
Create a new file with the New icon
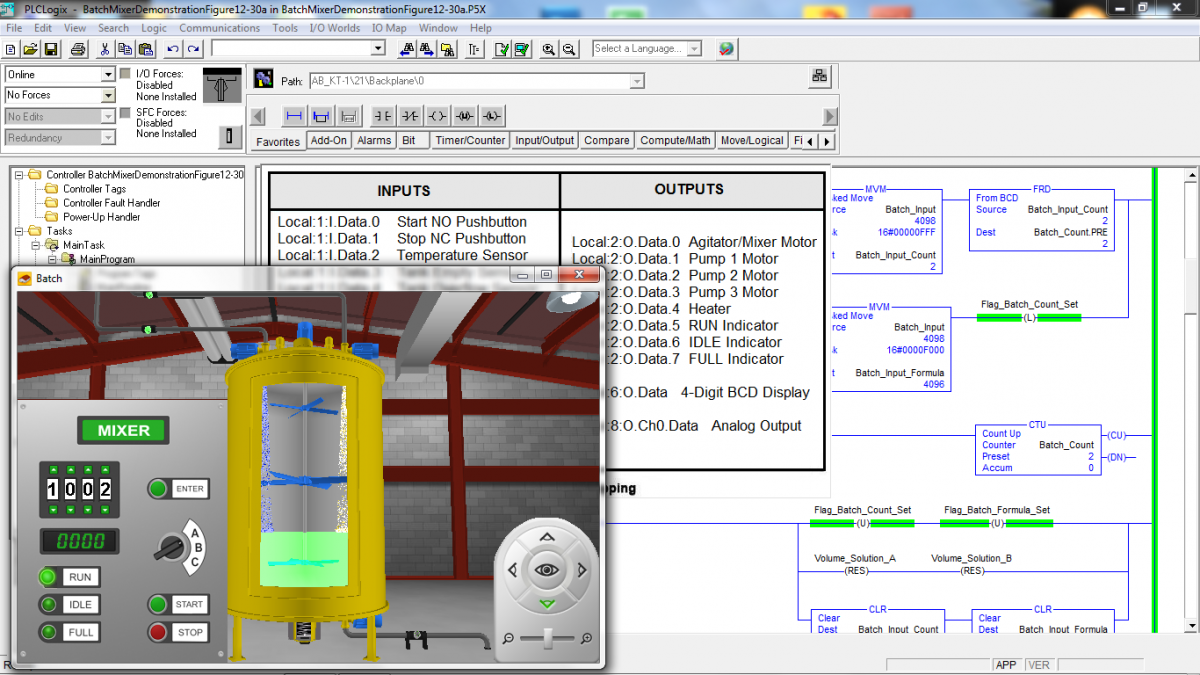pyautogui.click(x=10, y=48)
